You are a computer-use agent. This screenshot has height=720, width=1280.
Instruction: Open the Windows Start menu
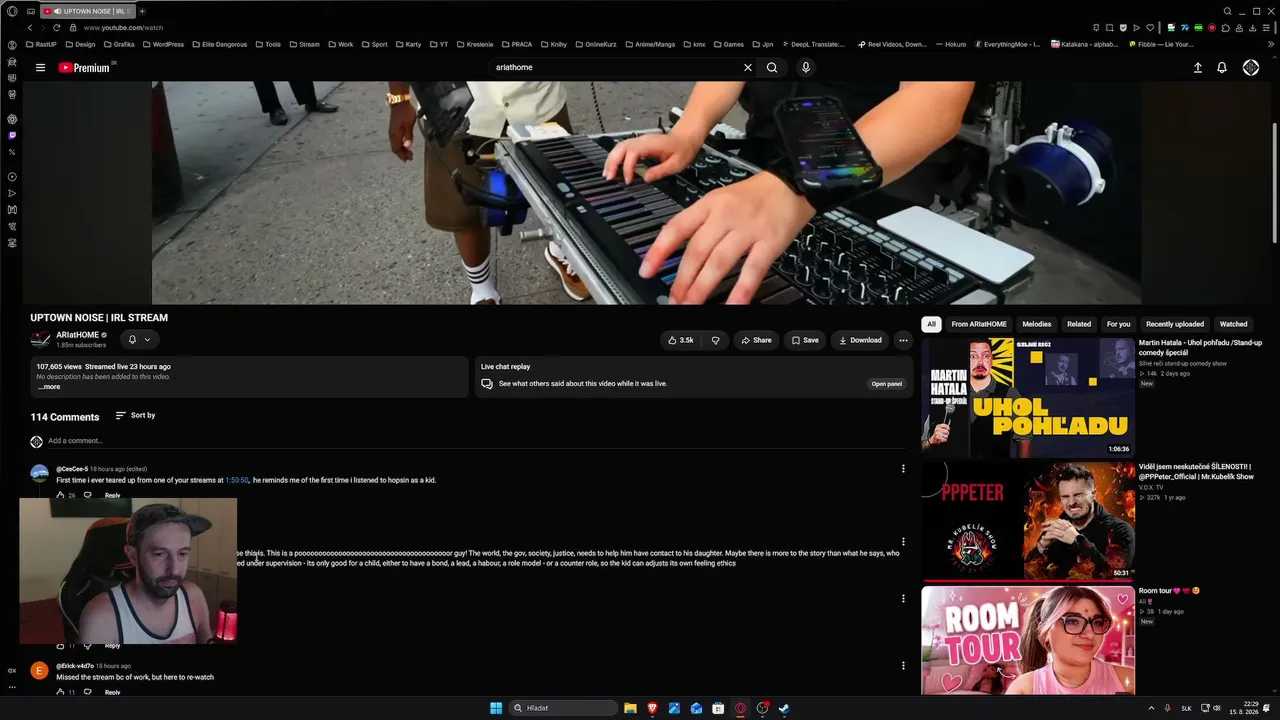point(495,708)
